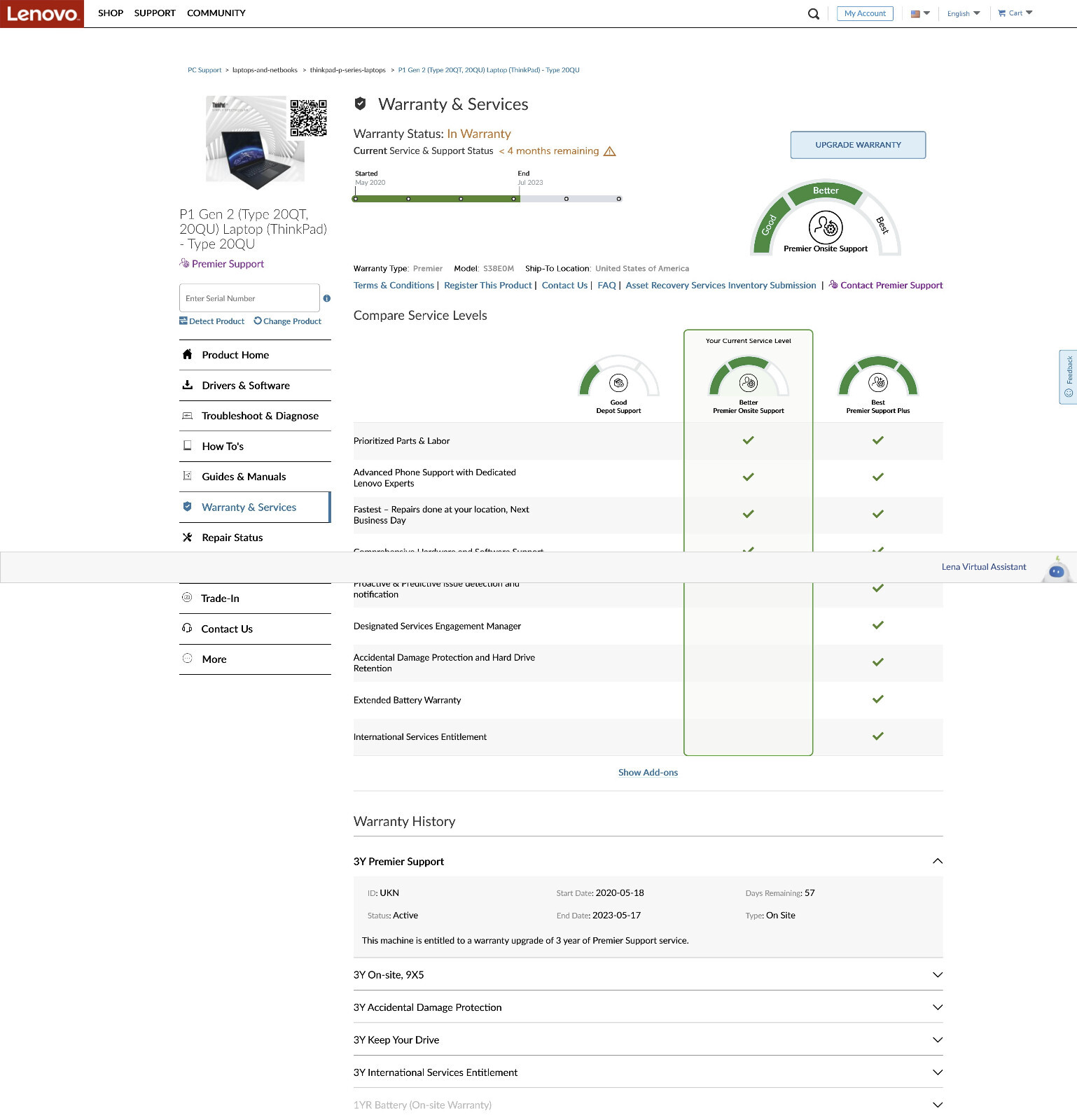Screen dimensions: 1077x1120
Task: Open Product Home in sidebar
Action: [255, 355]
